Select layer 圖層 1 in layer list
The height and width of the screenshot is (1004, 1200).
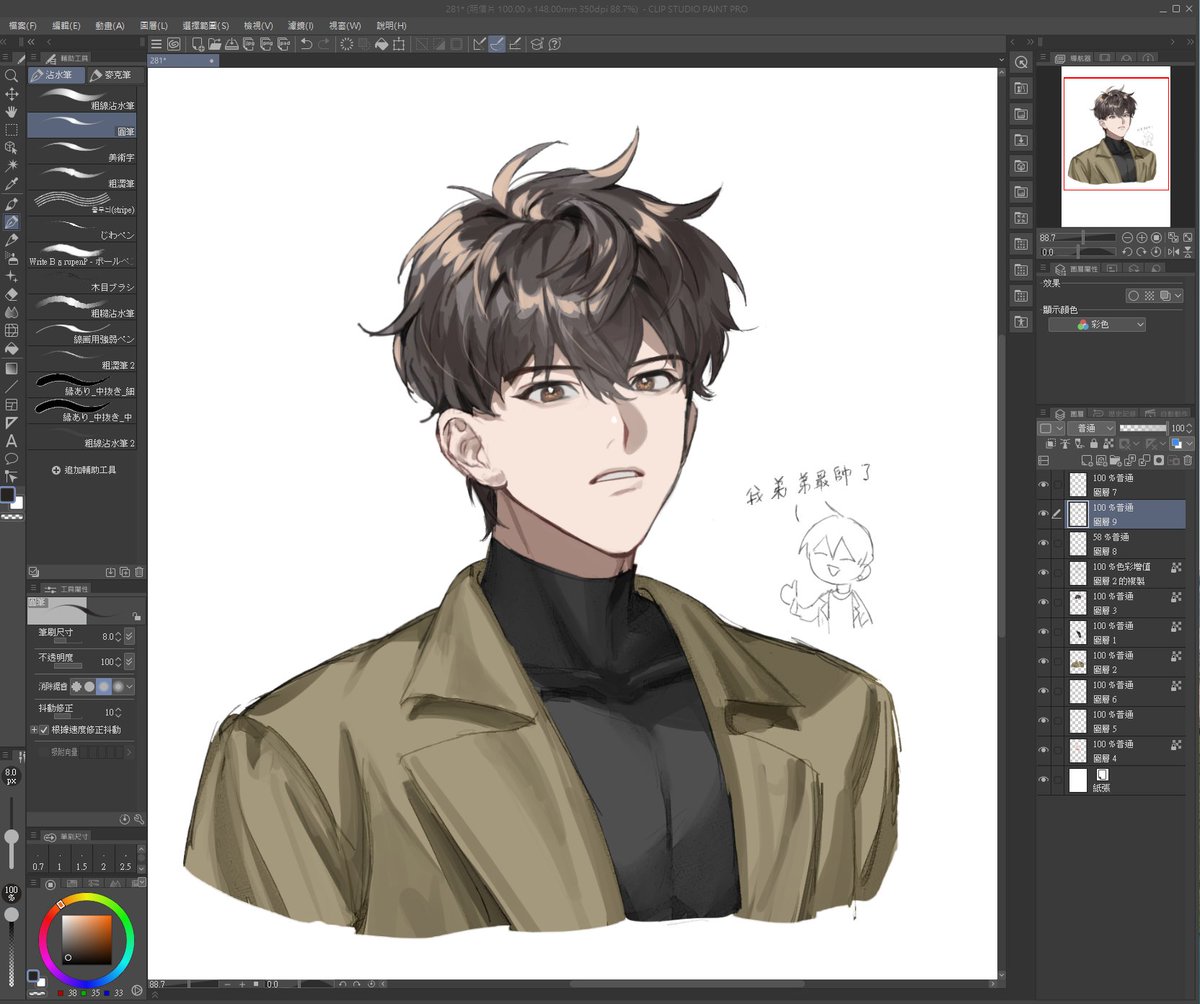(1127, 632)
